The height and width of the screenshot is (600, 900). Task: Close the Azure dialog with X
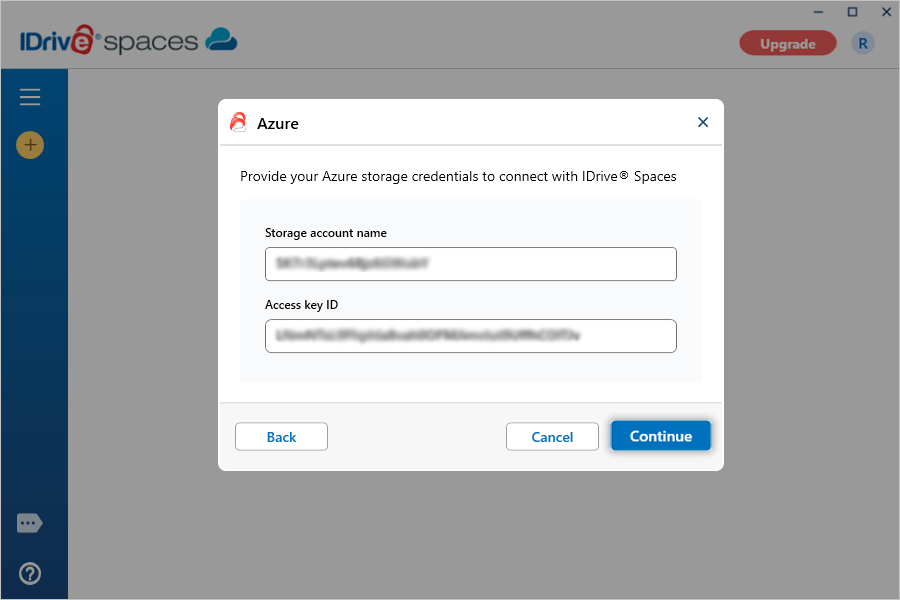point(703,122)
